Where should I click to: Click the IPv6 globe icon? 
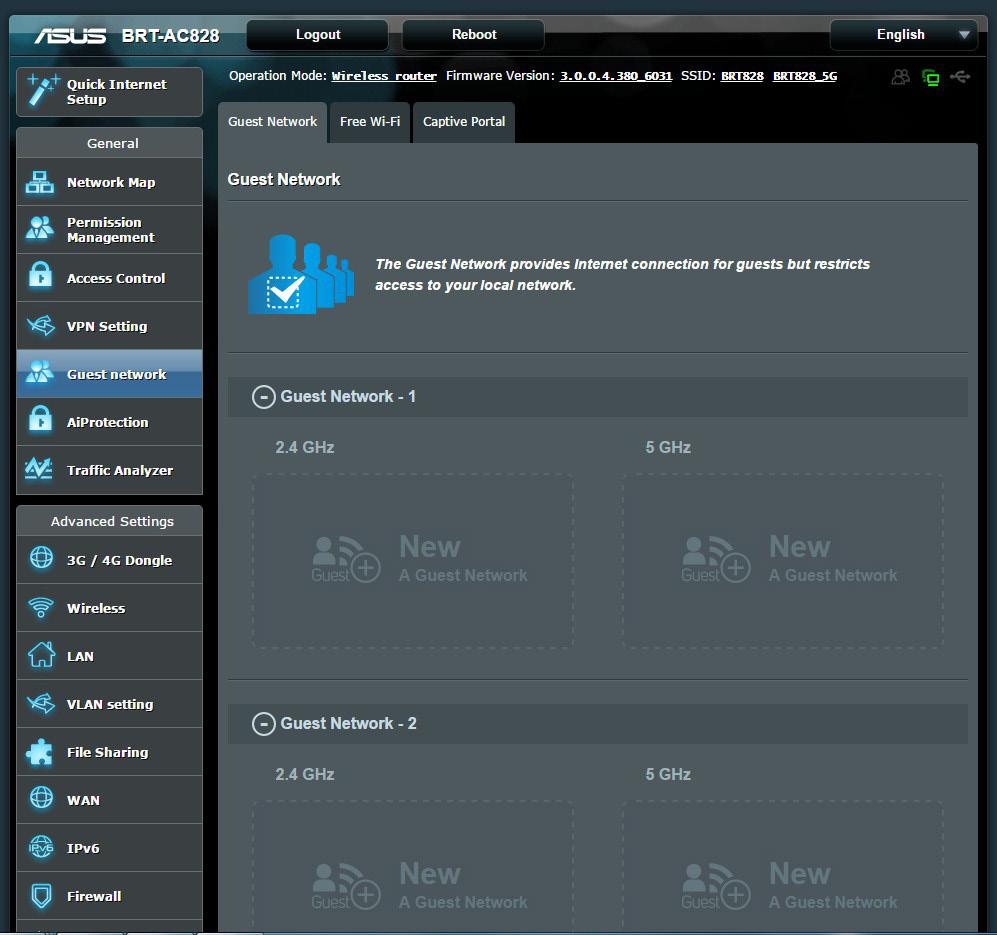coord(41,847)
